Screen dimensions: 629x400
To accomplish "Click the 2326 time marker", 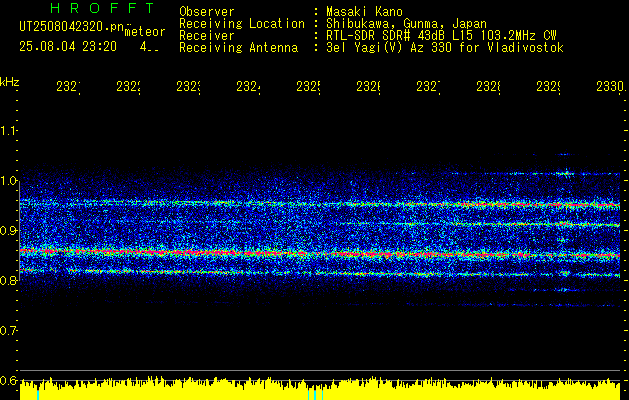I will pyautogui.click(x=368, y=87).
